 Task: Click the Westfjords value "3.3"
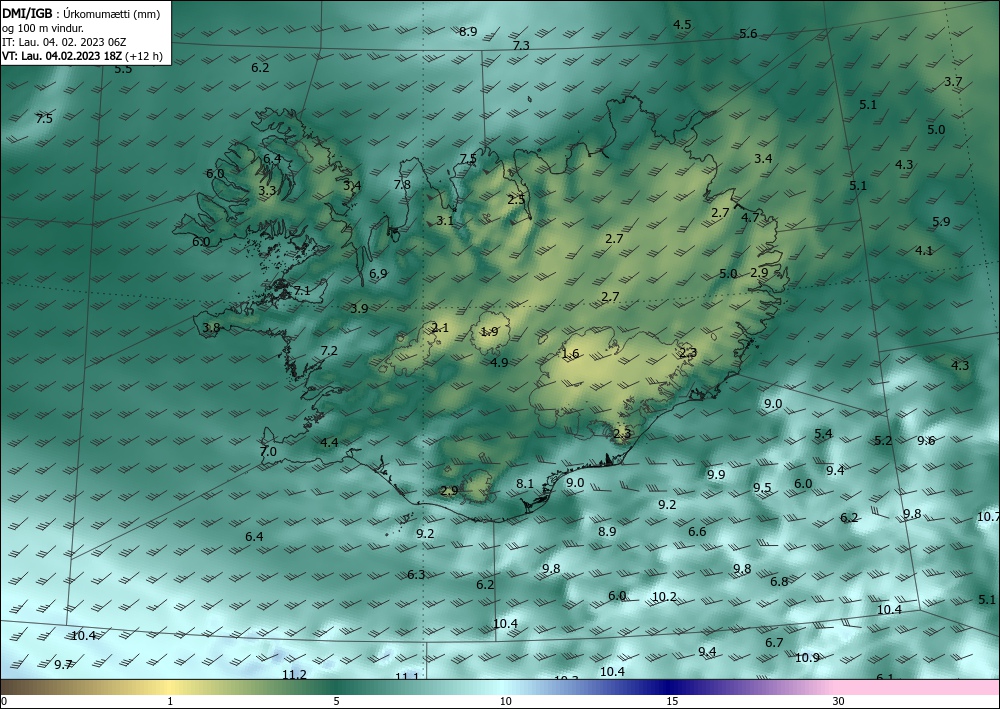[267, 190]
